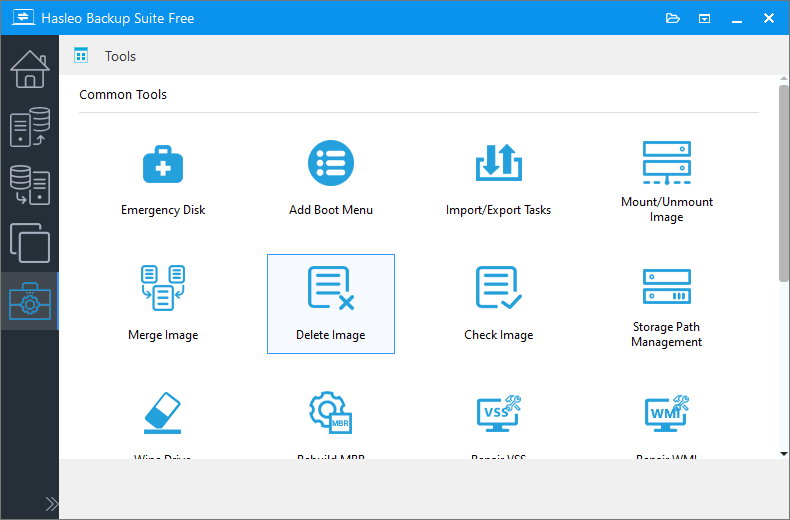
Task: Open Import/Export Tasks
Action: [x=498, y=179]
